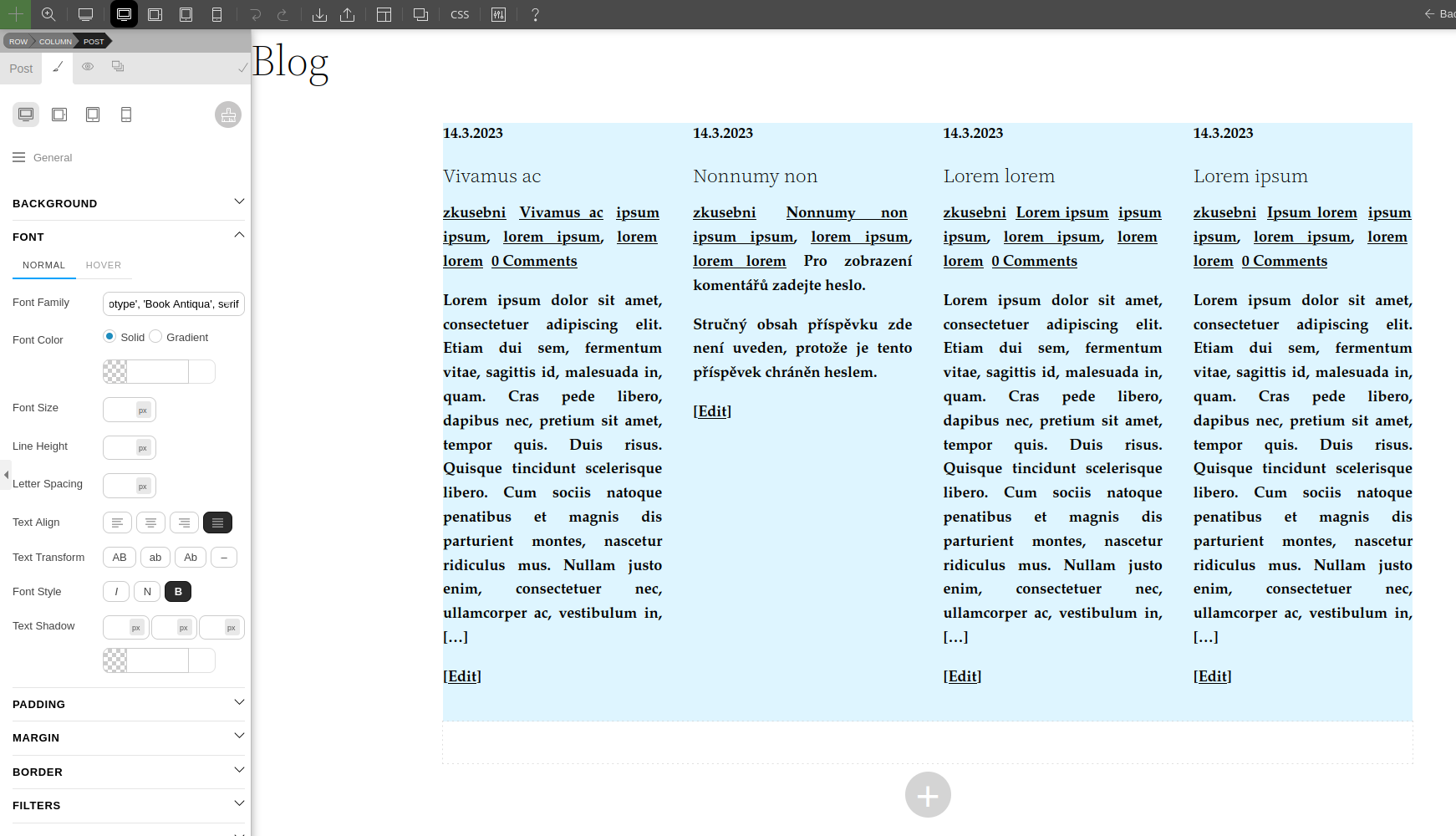Set Text Transform to uppercase AB

point(120,558)
